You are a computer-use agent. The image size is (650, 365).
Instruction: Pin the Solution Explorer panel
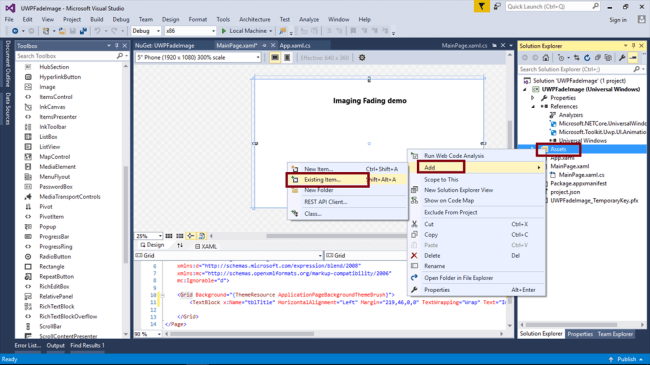(x=633, y=46)
